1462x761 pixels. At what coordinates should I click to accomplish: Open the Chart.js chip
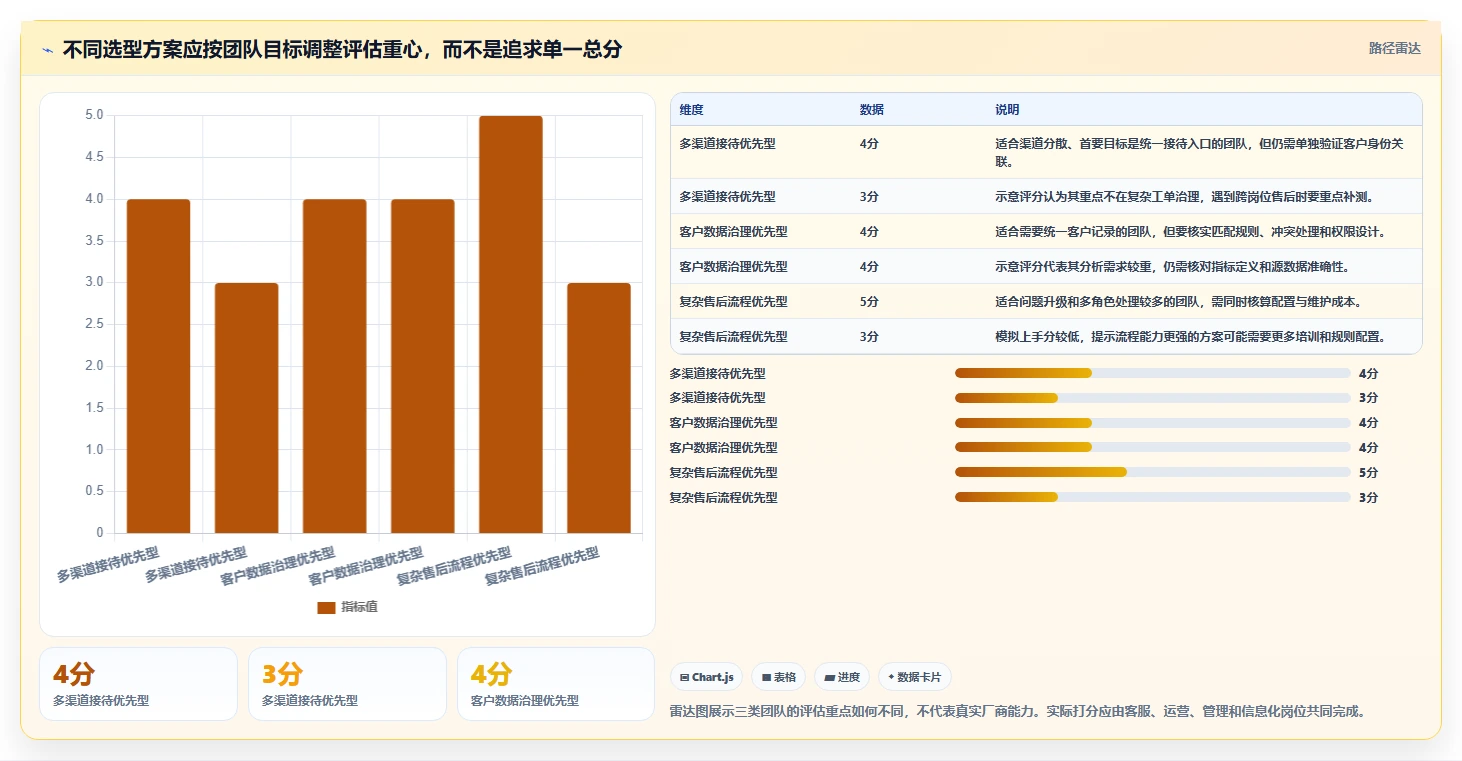pos(706,677)
